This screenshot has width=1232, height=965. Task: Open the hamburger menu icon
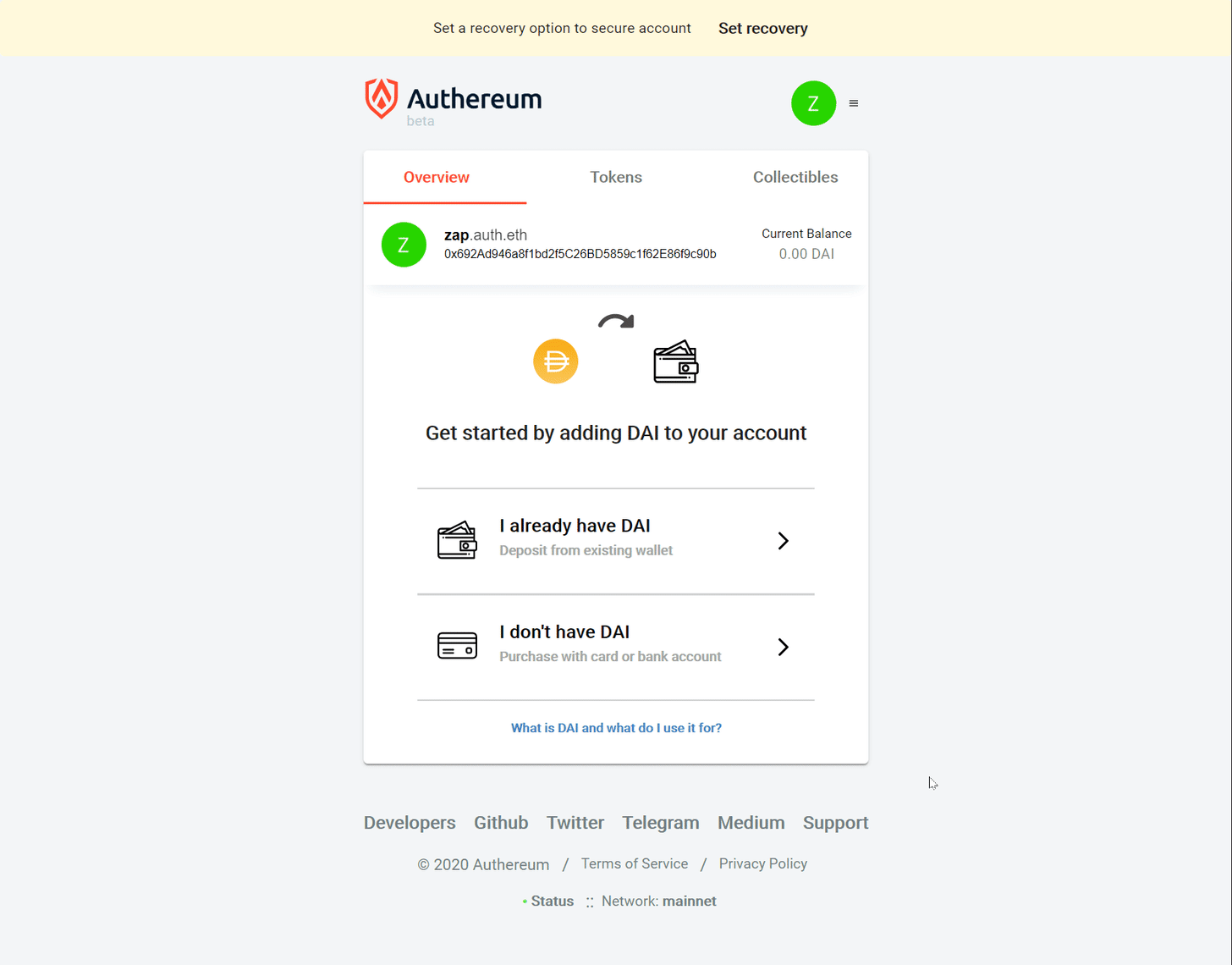(x=854, y=103)
